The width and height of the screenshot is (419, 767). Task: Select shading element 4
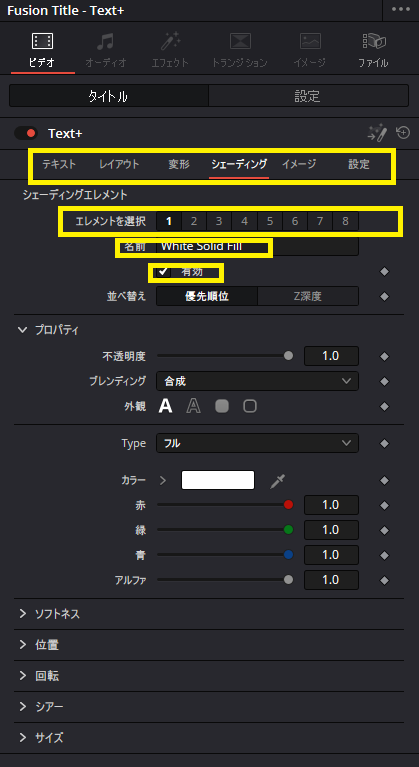tap(244, 221)
